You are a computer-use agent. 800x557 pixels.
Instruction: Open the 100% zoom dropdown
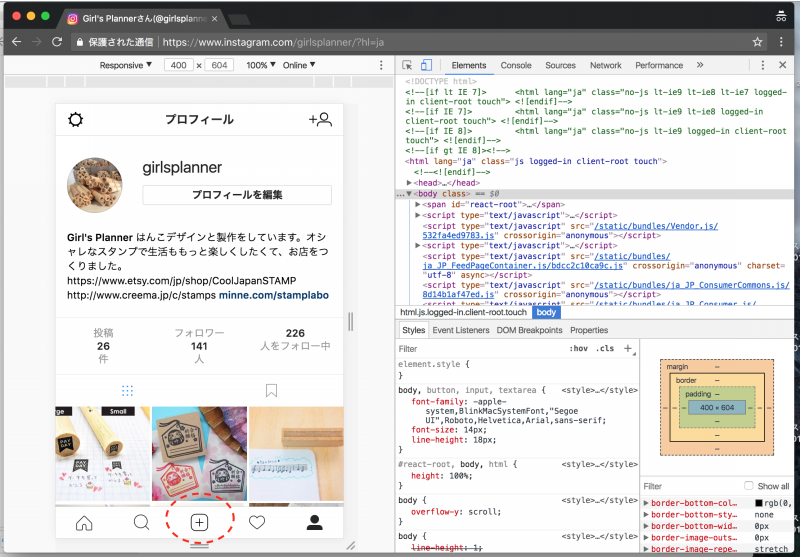(261, 65)
